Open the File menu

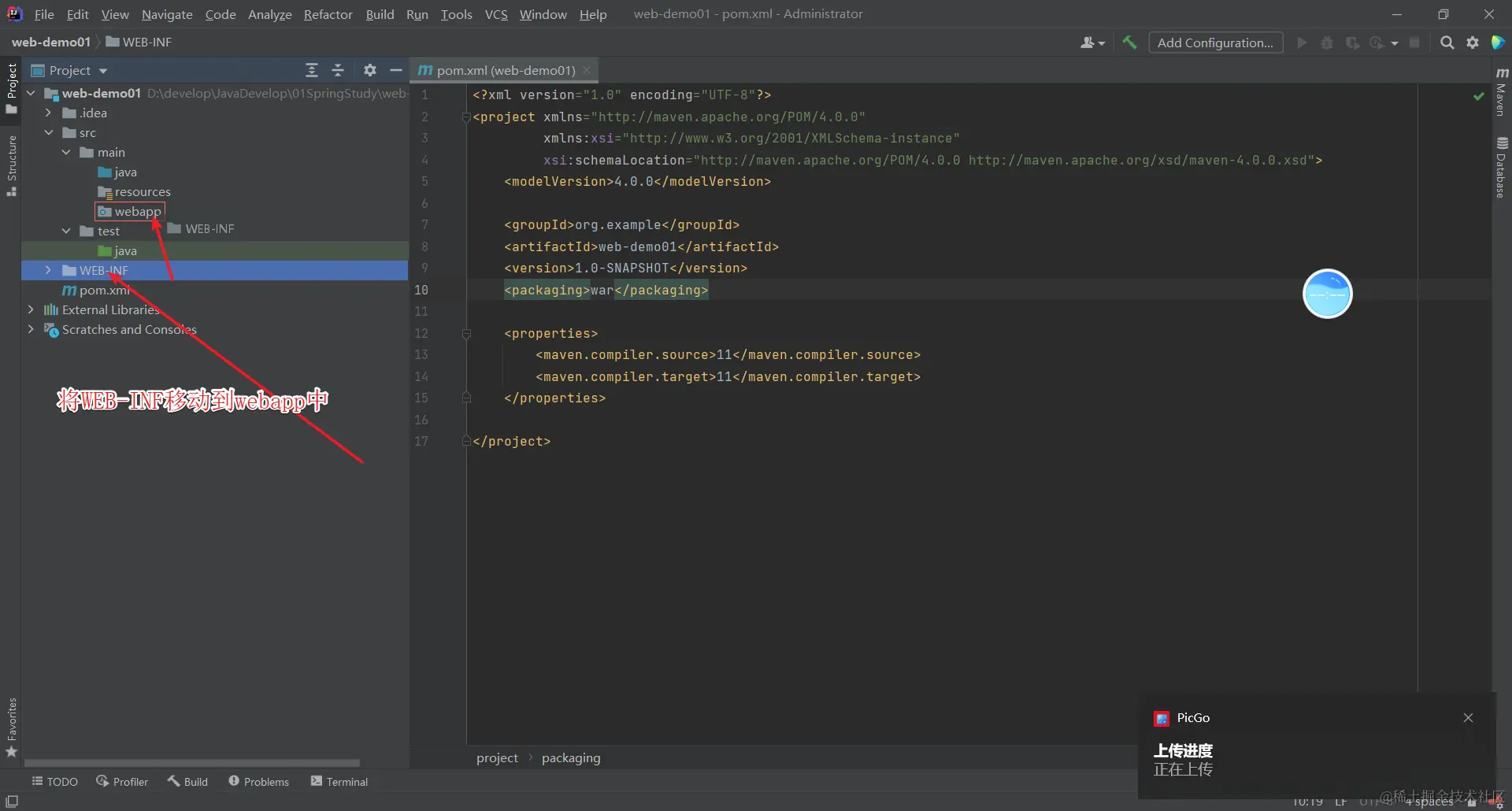click(x=44, y=14)
